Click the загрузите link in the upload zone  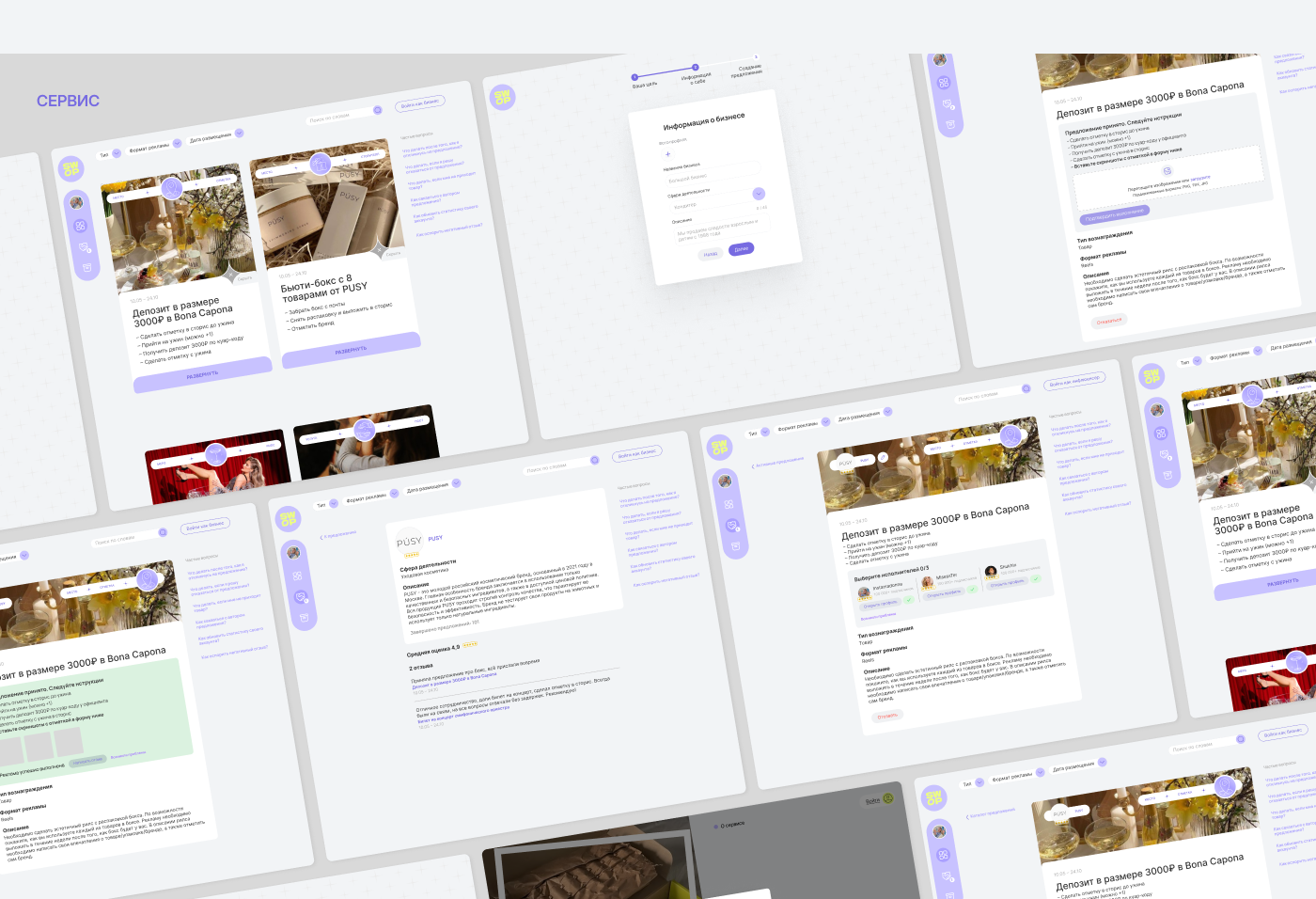[1200, 178]
